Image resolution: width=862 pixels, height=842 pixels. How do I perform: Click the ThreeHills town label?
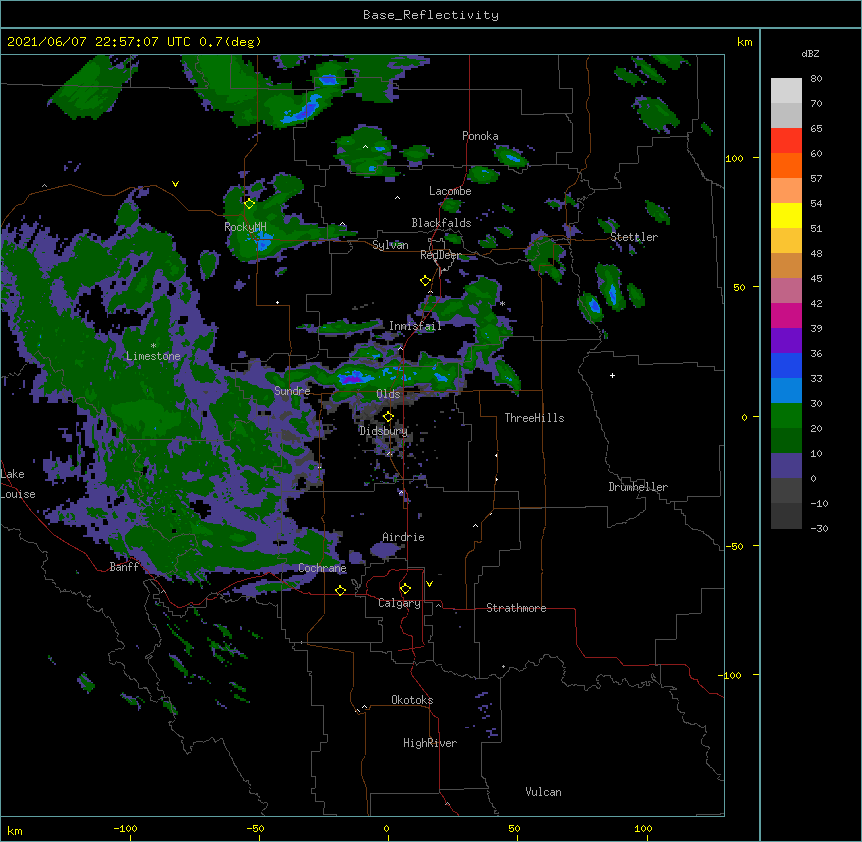[x=534, y=418]
